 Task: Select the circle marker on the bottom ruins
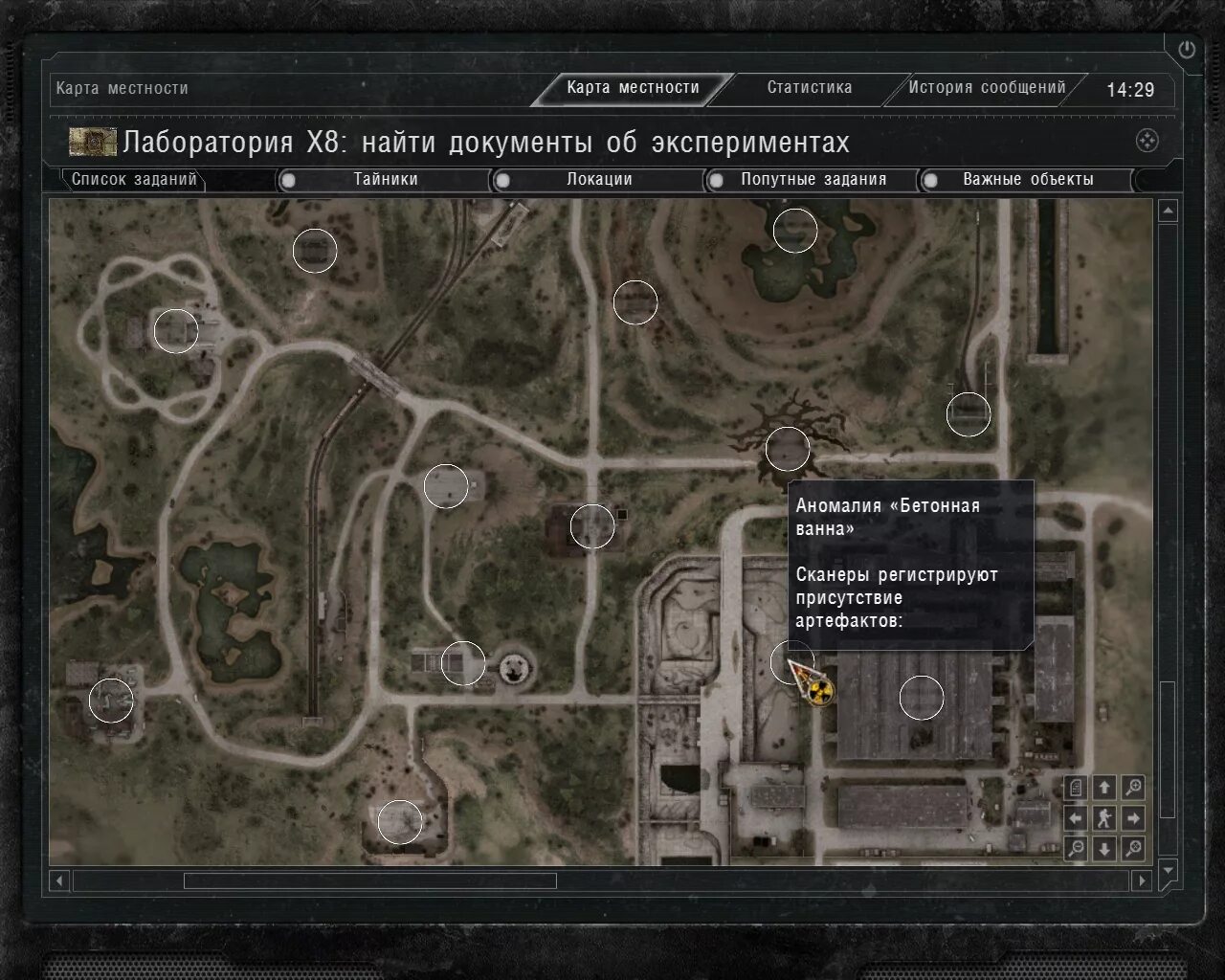400,822
